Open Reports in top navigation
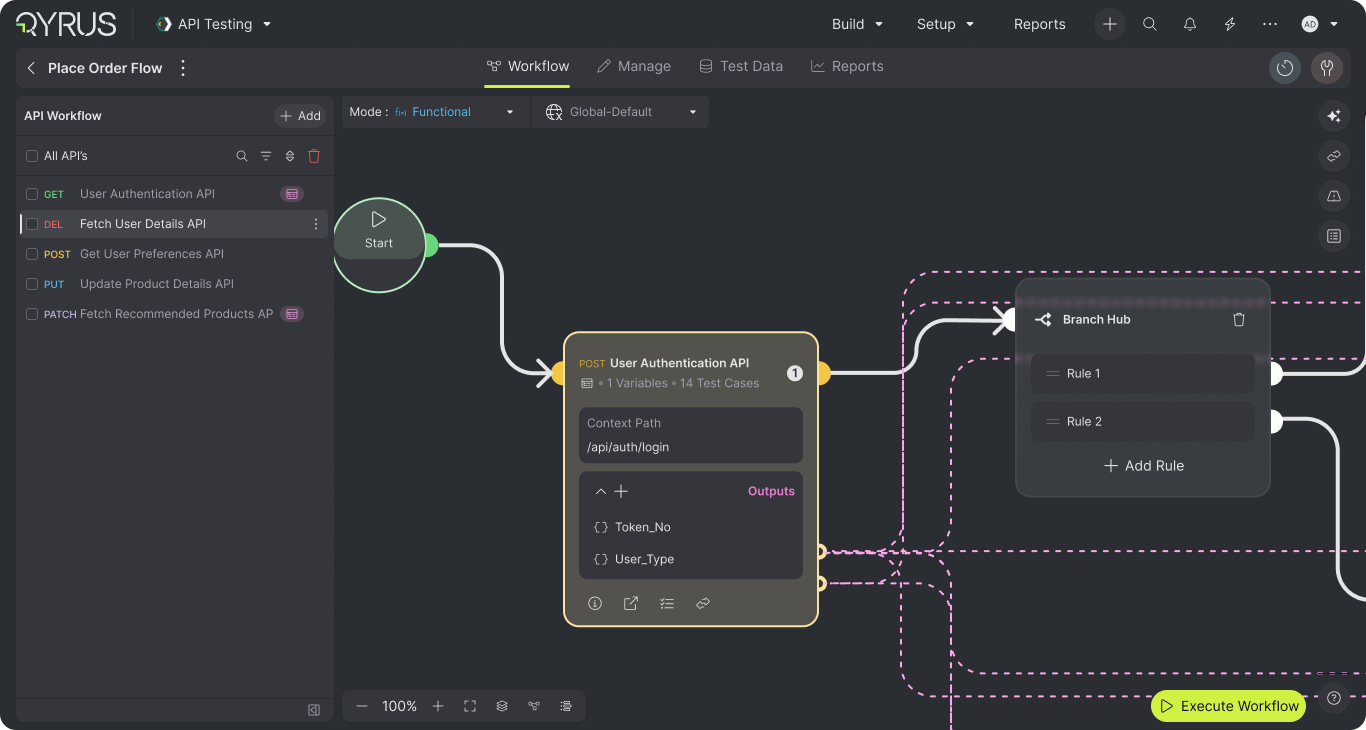Screen dimensions: 1366x730 [1040, 24]
